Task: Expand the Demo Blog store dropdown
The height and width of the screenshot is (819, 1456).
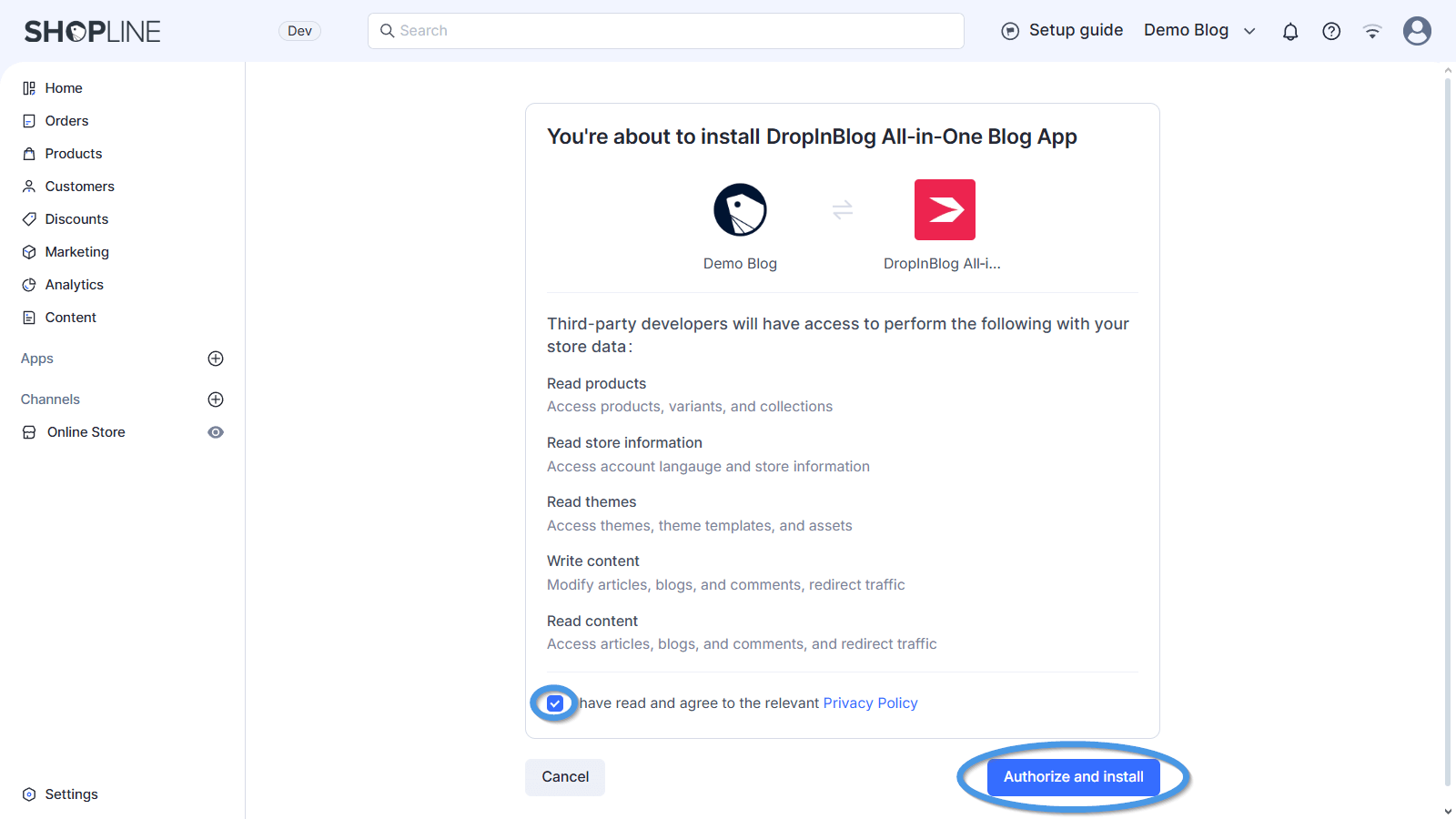Action: click(x=1199, y=31)
